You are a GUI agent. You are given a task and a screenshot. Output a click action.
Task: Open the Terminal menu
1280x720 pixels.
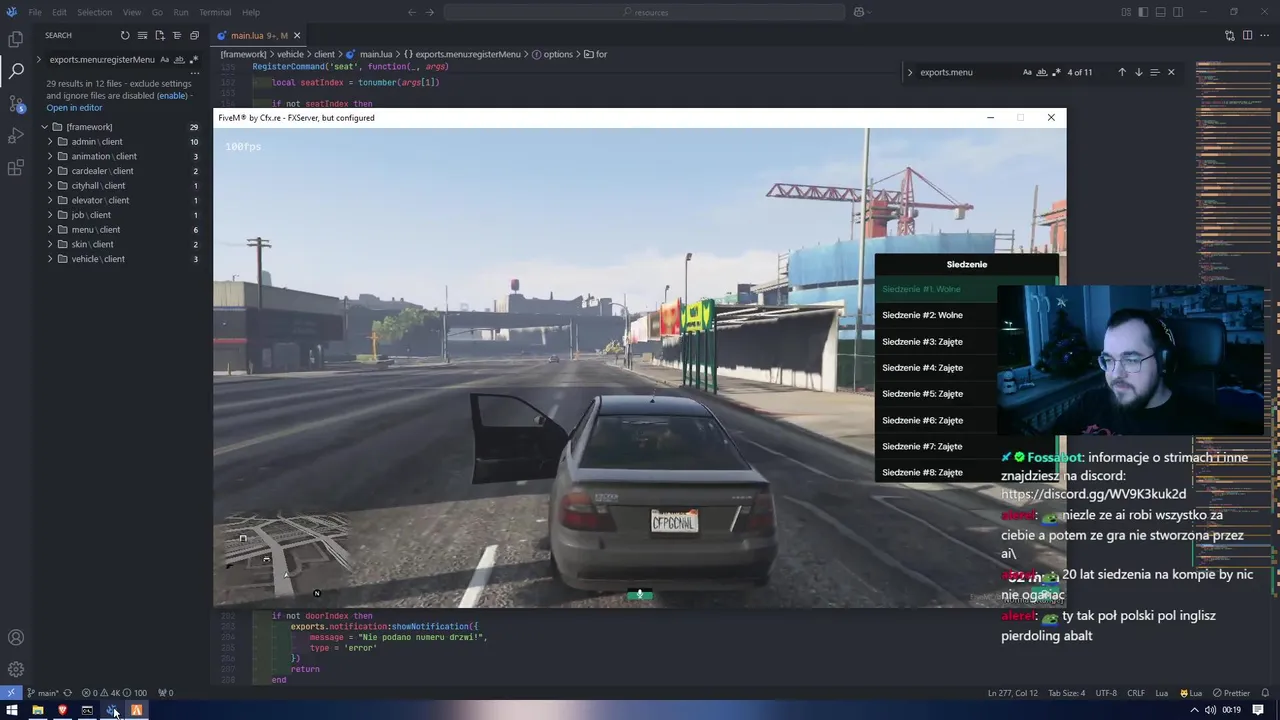point(215,12)
